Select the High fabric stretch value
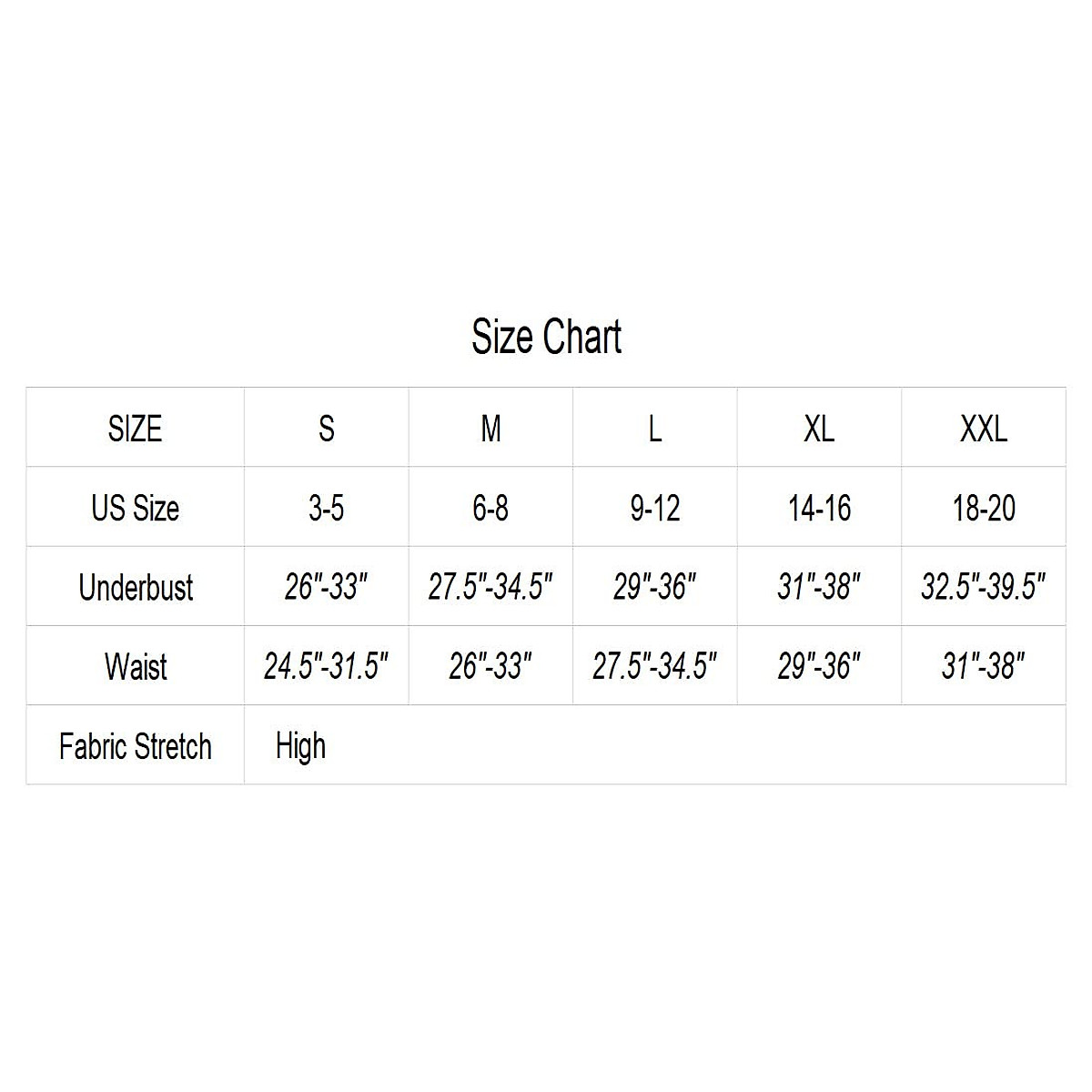 (x=300, y=746)
